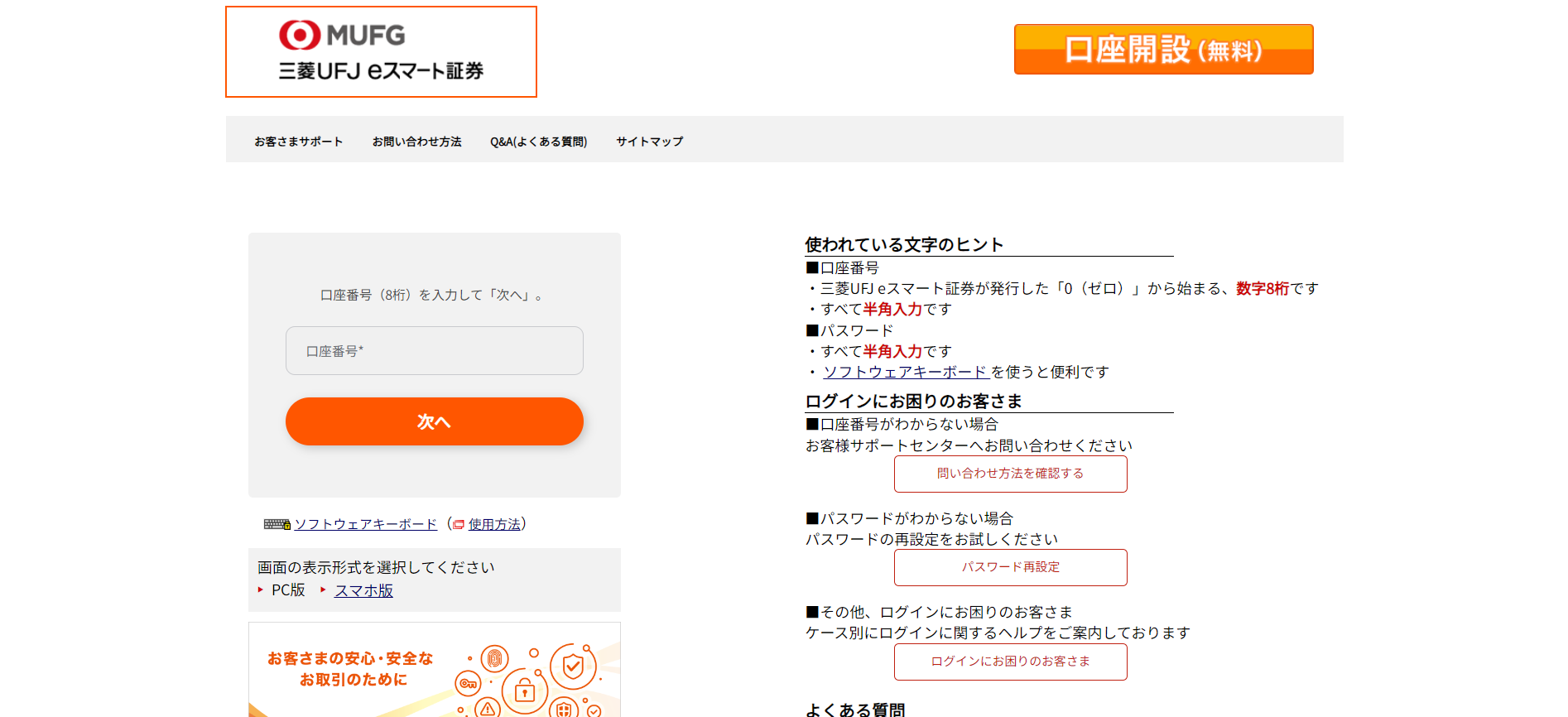Click the orange 次へ button
1568x717 pixels.
click(435, 421)
